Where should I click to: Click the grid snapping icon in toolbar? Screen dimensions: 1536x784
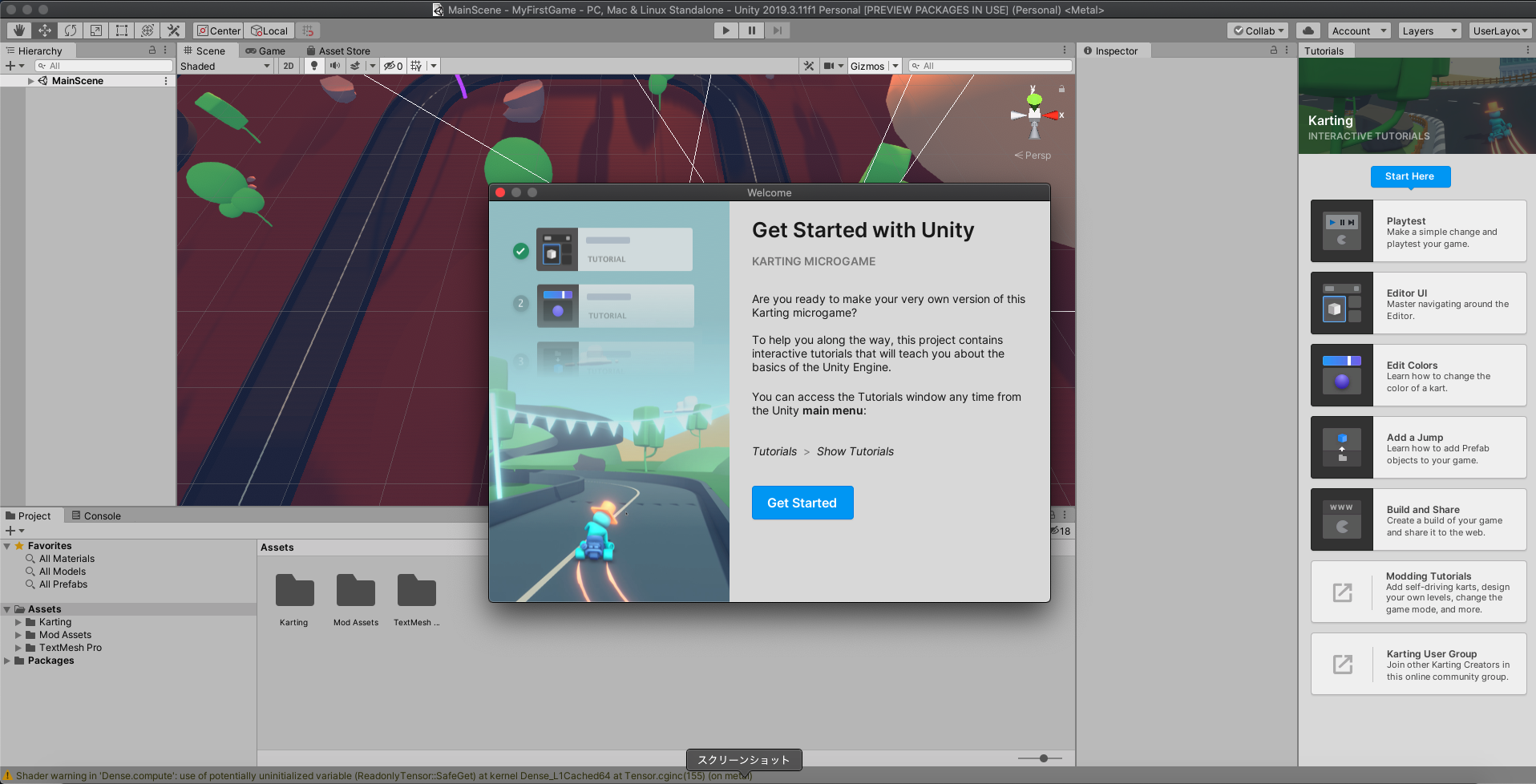(308, 30)
